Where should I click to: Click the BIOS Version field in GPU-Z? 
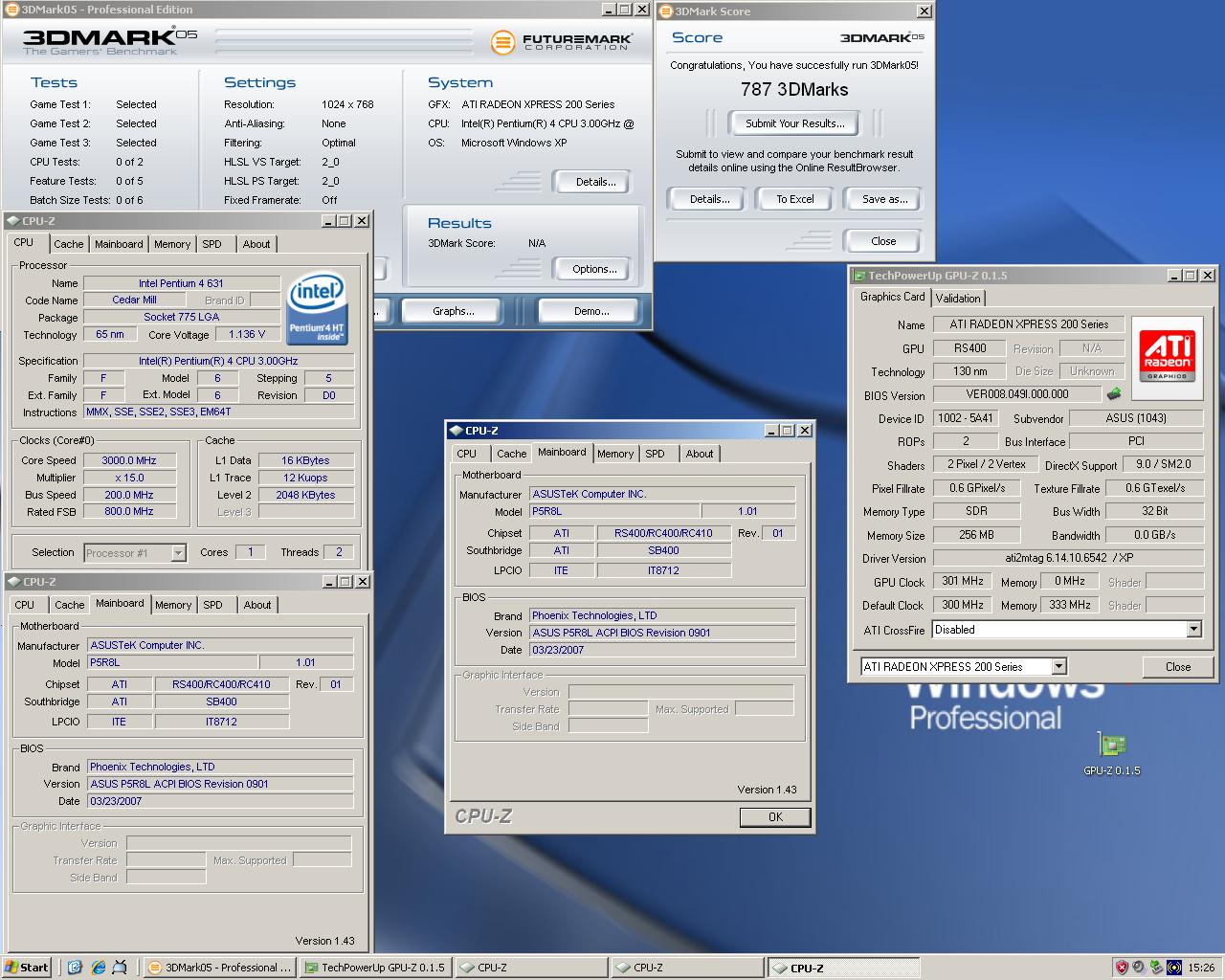pyautogui.click(x=1017, y=394)
